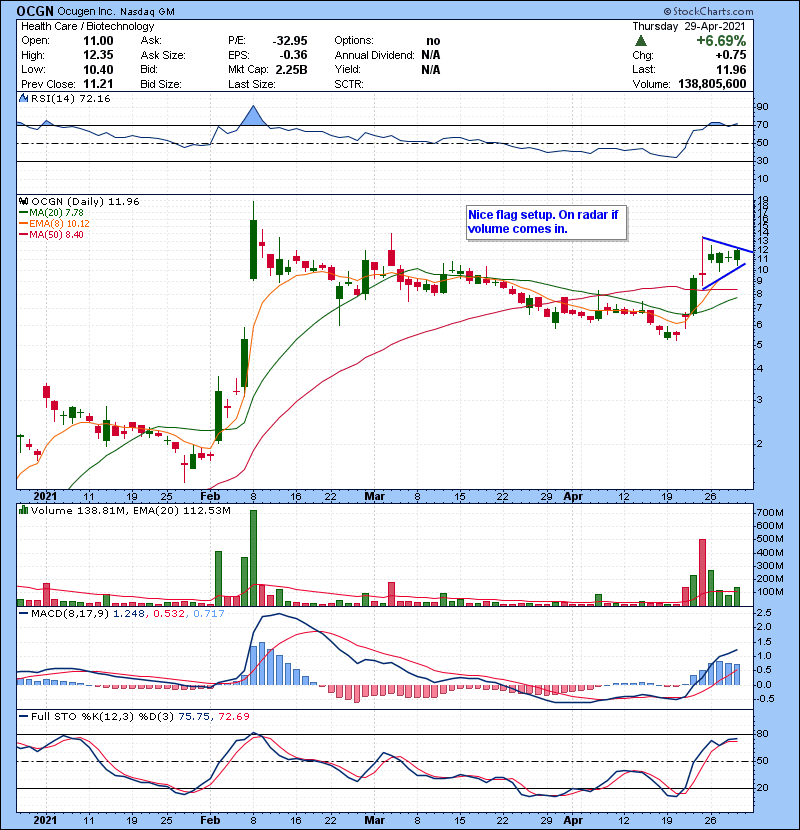Screen dimensions: 800x830
Task: Click the EPS value -0.36
Action: click(294, 55)
